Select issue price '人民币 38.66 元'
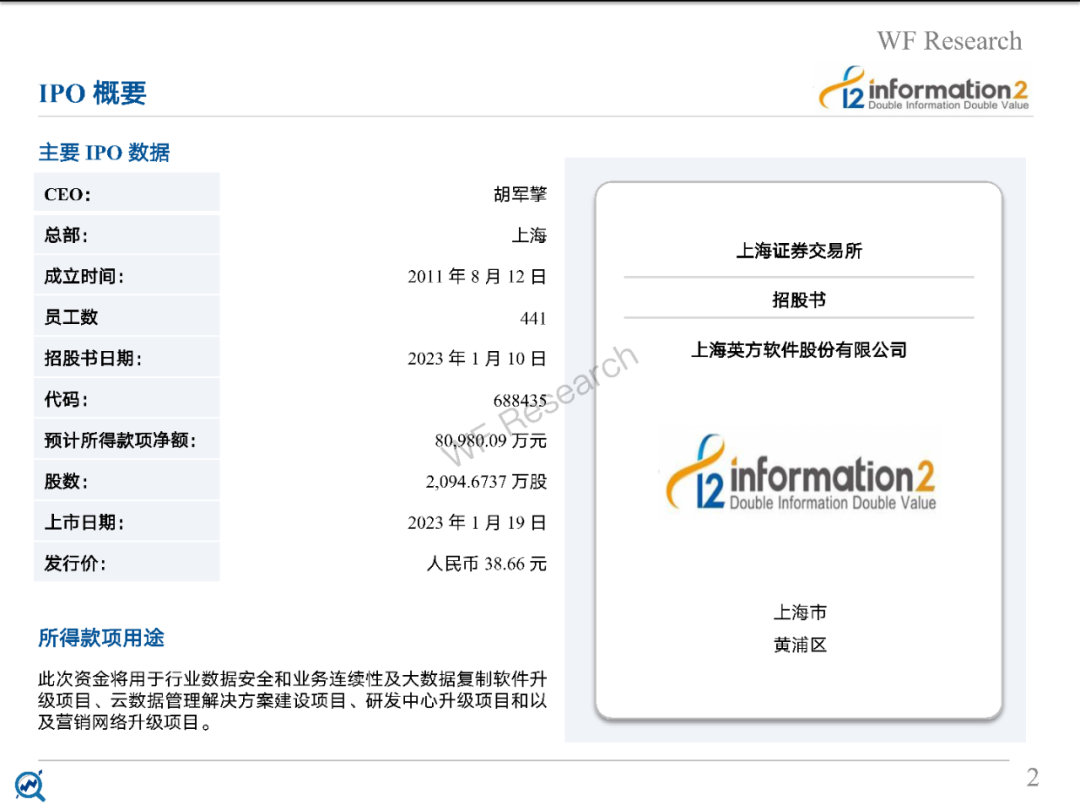1080x810 pixels. point(486,563)
